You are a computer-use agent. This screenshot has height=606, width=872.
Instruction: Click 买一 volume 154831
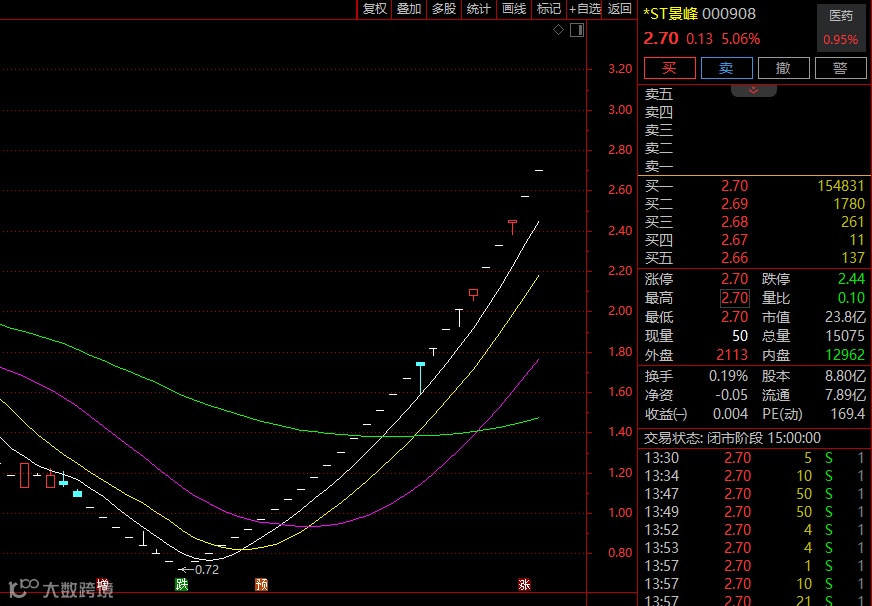[840, 186]
